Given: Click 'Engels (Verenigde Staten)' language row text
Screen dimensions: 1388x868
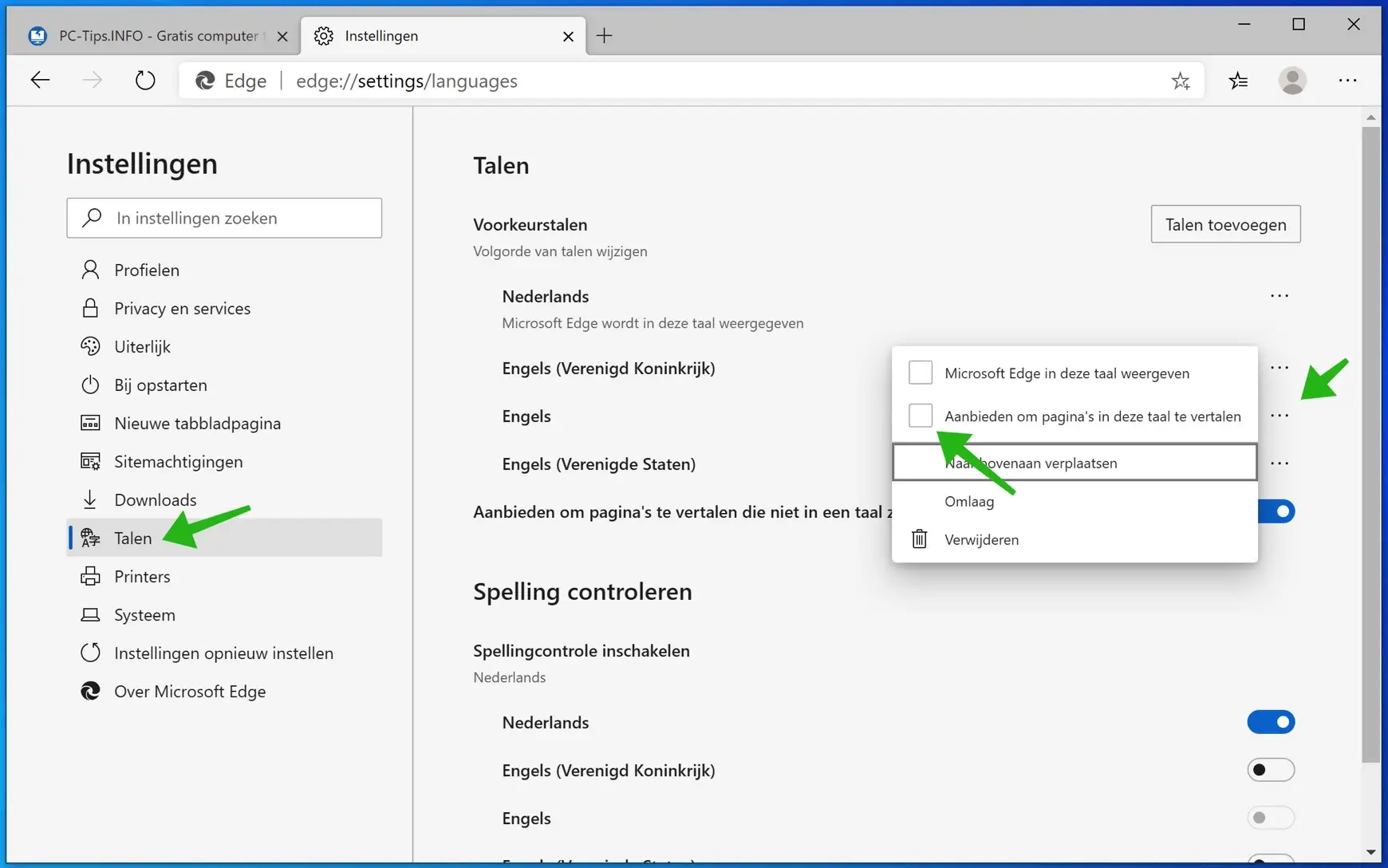Looking at the screenshot, I should pyautogui.click(x=598, y=464).
